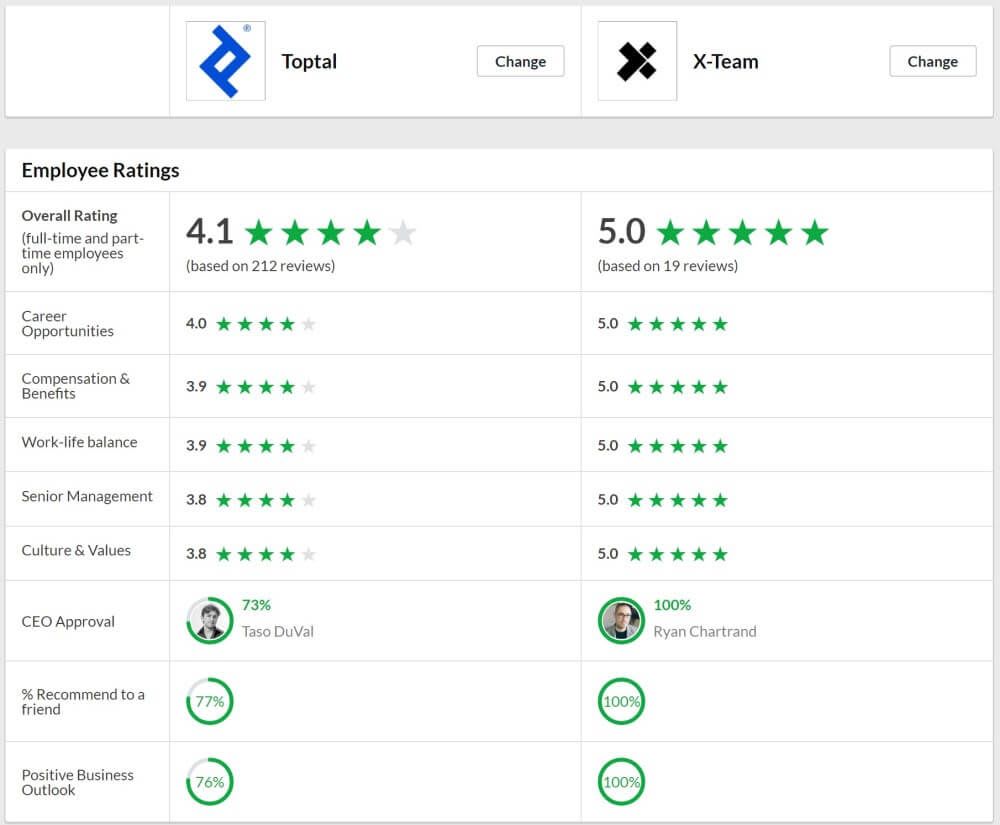Open Toptal company name link
The height and width of the screenshot is (825, 1000).
click(x=309, y=62)
